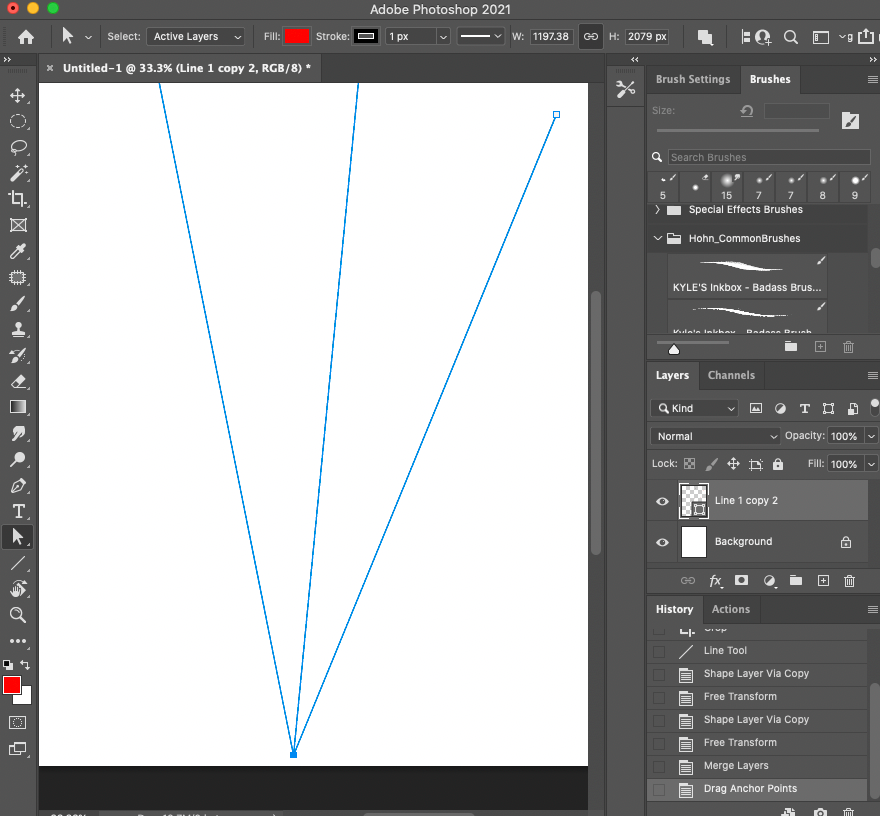This screenshot has height=816, width=880.
Task: Open the Normal blend mode dropdown
Action: [x=716, y=436]
